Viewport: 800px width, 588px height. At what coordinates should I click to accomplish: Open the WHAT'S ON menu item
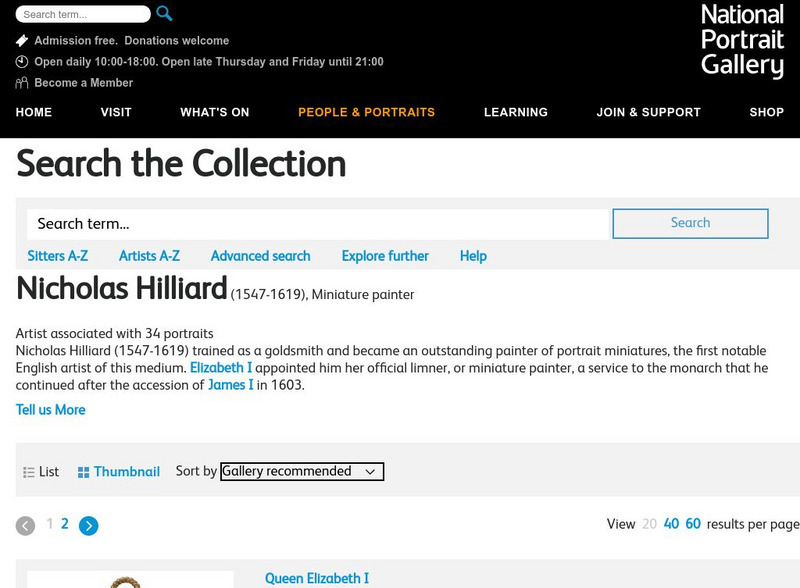pyautogui.click(x=215, y=112)
